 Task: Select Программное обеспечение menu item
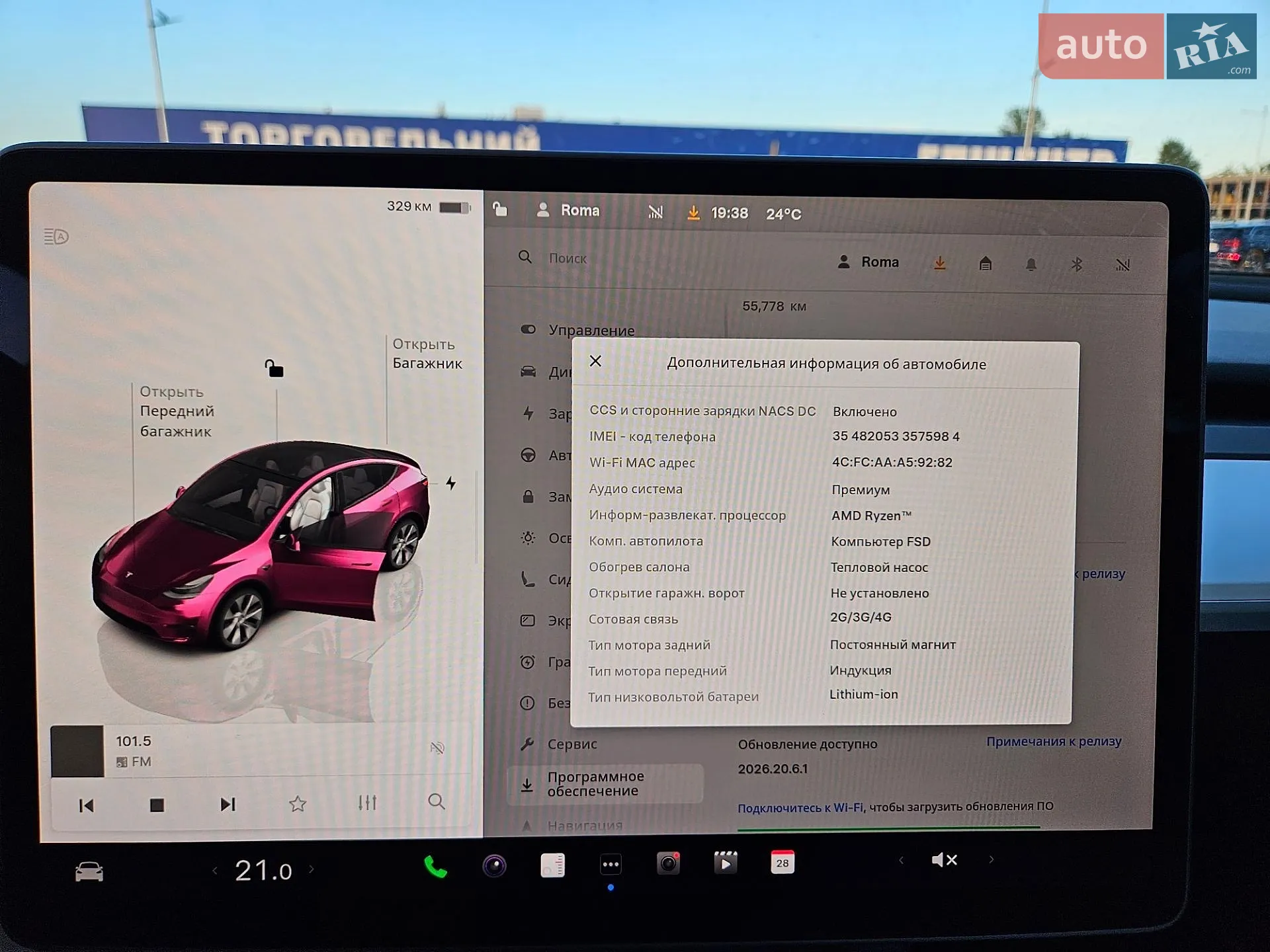pos(605,783)
